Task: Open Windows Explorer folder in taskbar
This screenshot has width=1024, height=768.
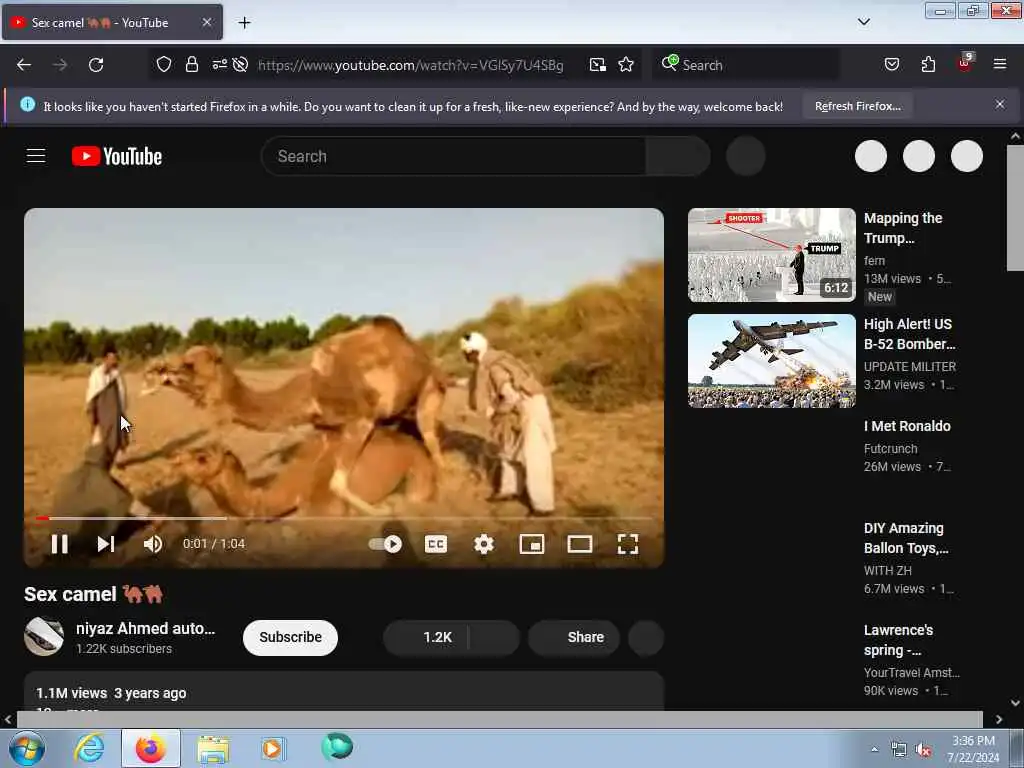Action: click(x=213, y=748)
